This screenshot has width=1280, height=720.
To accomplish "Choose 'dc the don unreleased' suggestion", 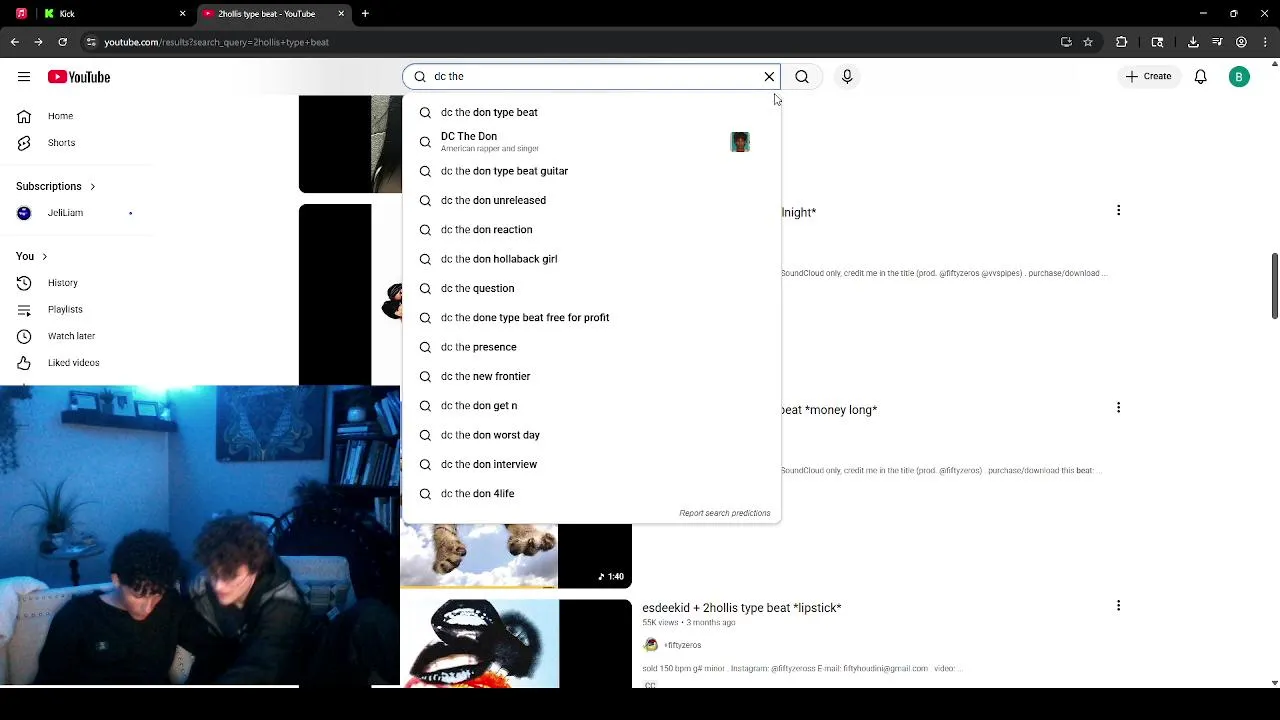I will pyautogui.click(x=591, y=200).
